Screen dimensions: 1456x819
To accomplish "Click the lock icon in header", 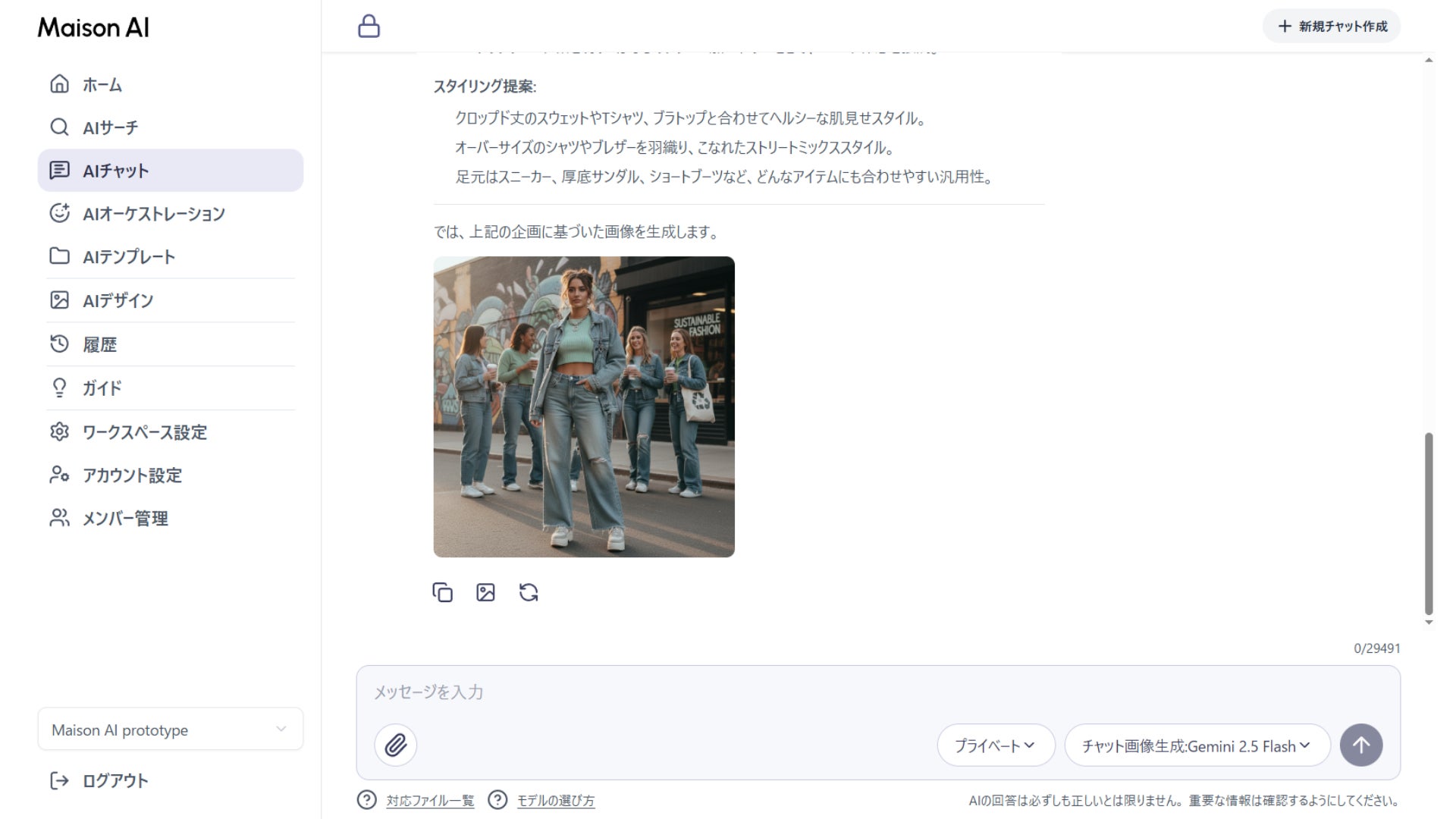I will [369, 27].
